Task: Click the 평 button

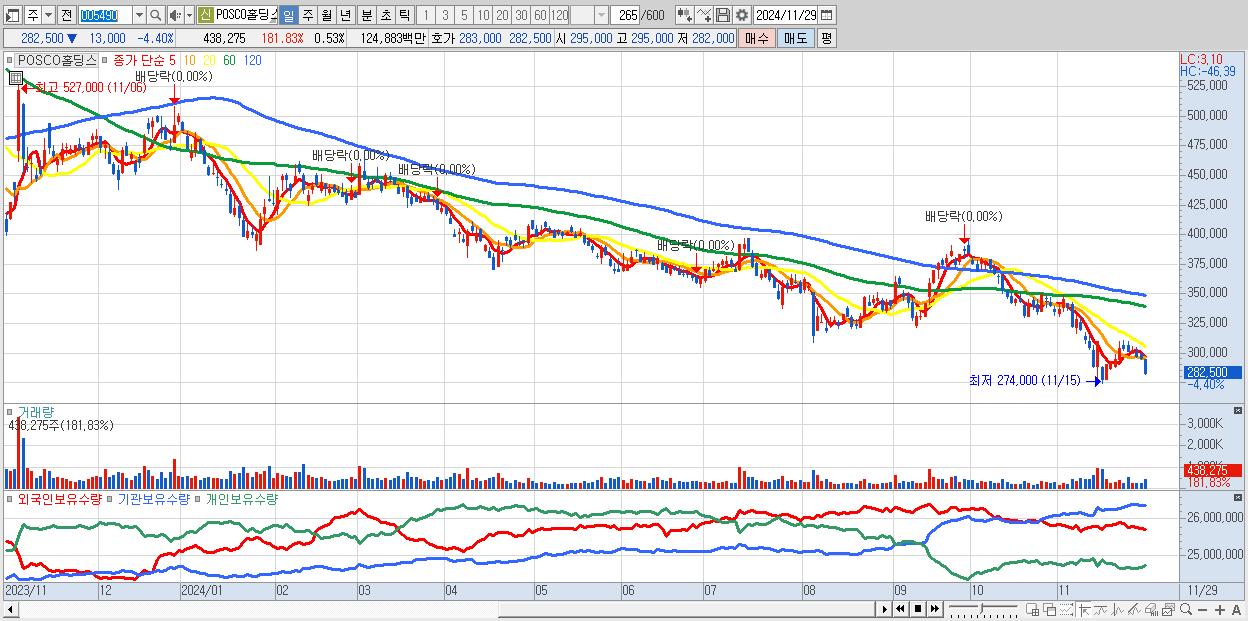Action: [x=826, y=38]
